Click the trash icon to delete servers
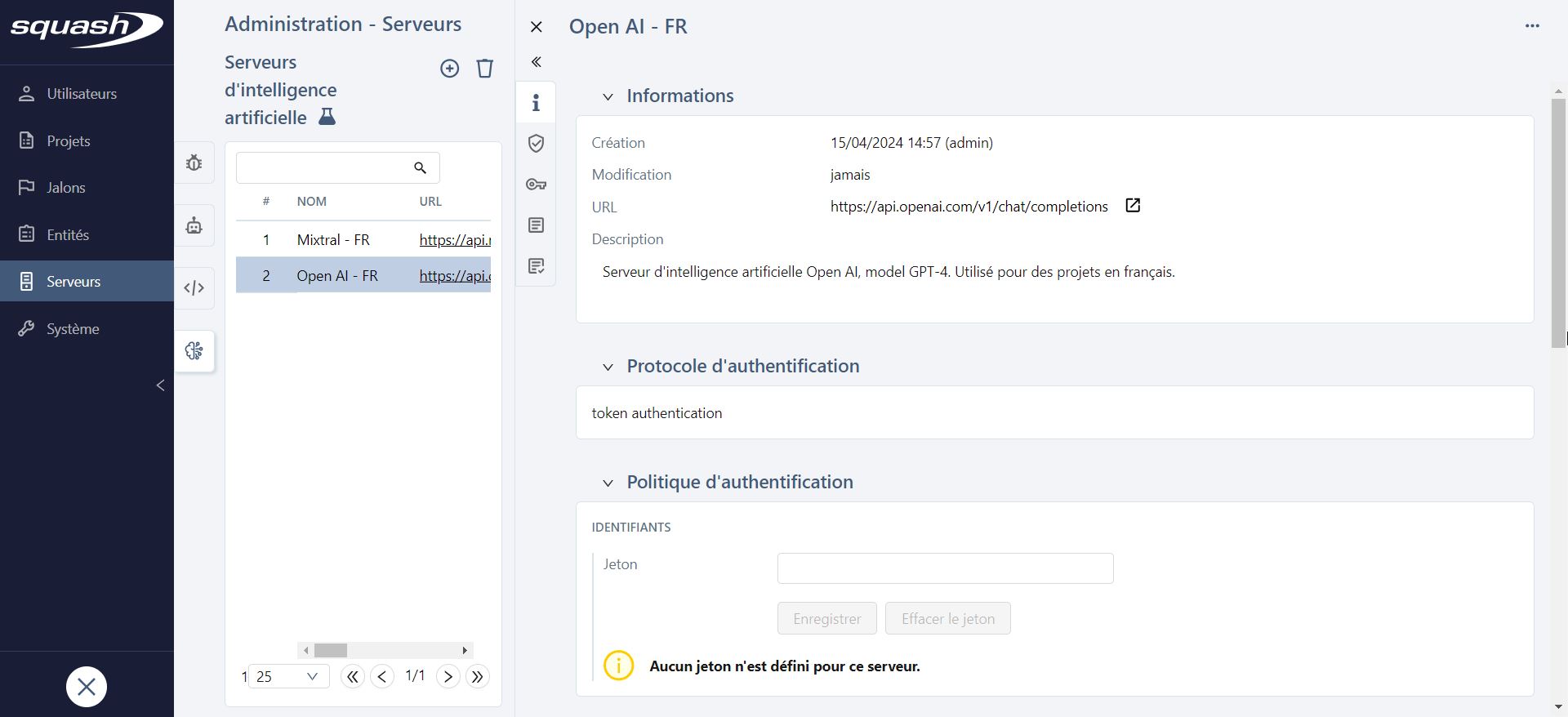Image resolution: width=1568 pixels, height=717 pixels. pyautogui.click(x=484, y=69)
